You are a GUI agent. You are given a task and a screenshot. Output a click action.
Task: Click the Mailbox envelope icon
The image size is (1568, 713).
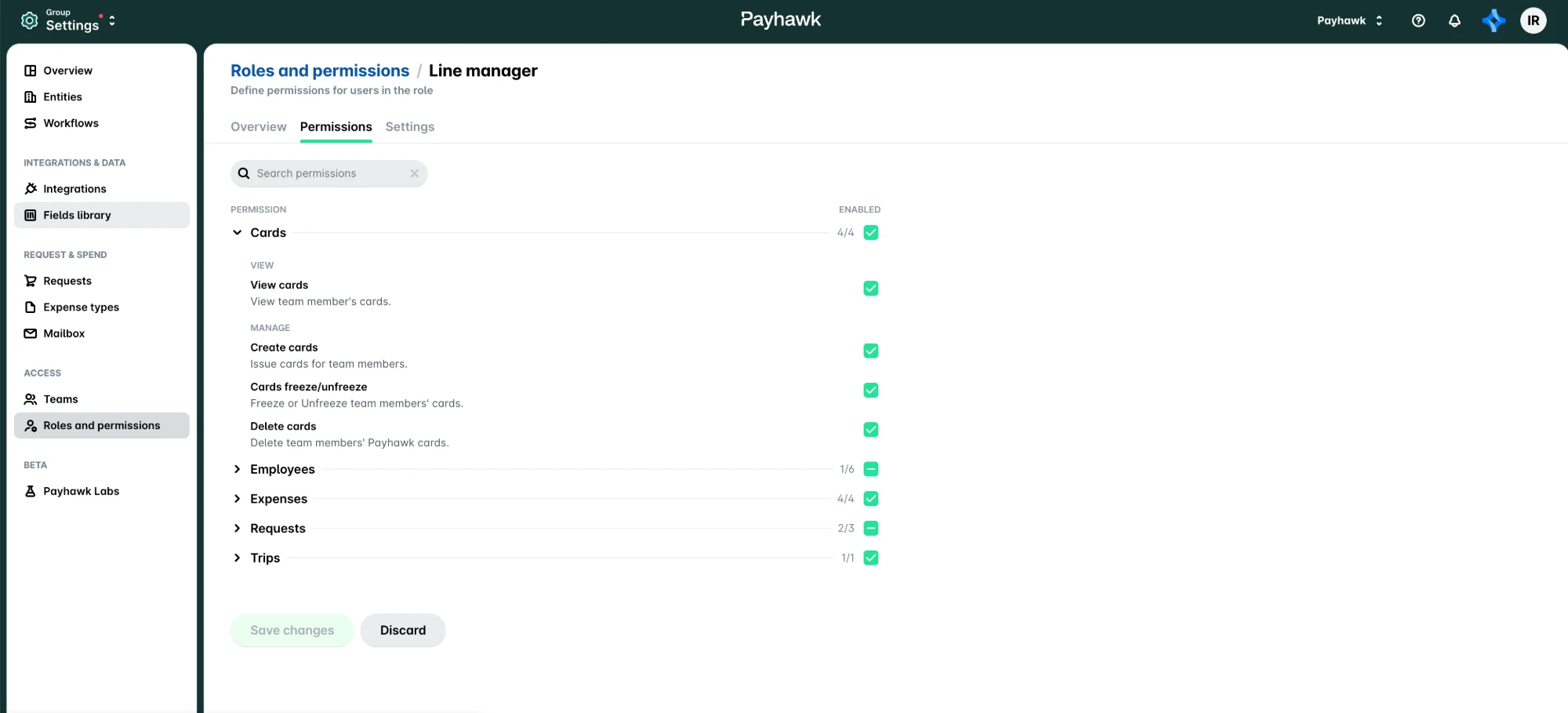(x=31, y=333)
